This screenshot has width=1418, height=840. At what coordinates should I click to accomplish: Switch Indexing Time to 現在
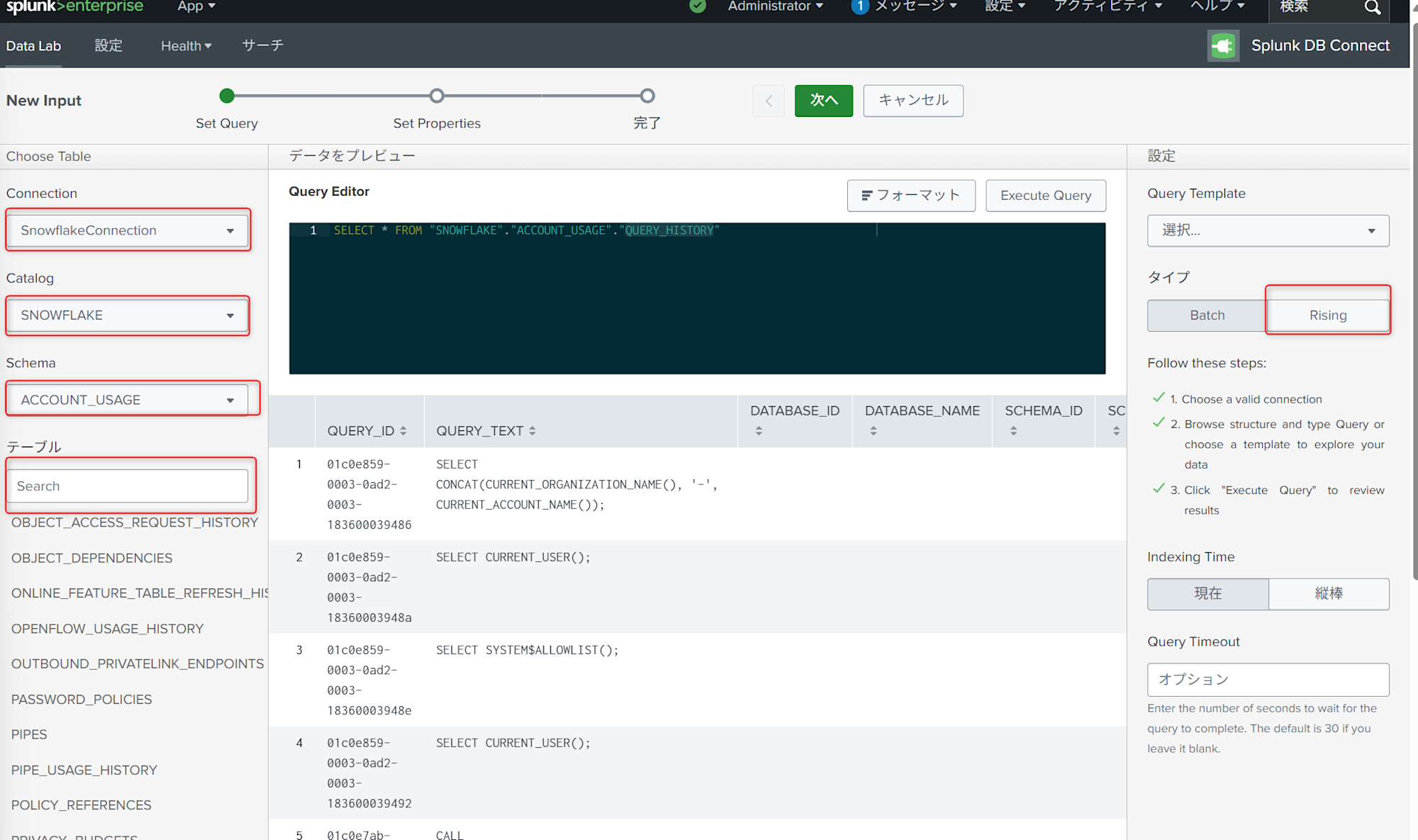pyautogui.click(x=1207, y=594)
